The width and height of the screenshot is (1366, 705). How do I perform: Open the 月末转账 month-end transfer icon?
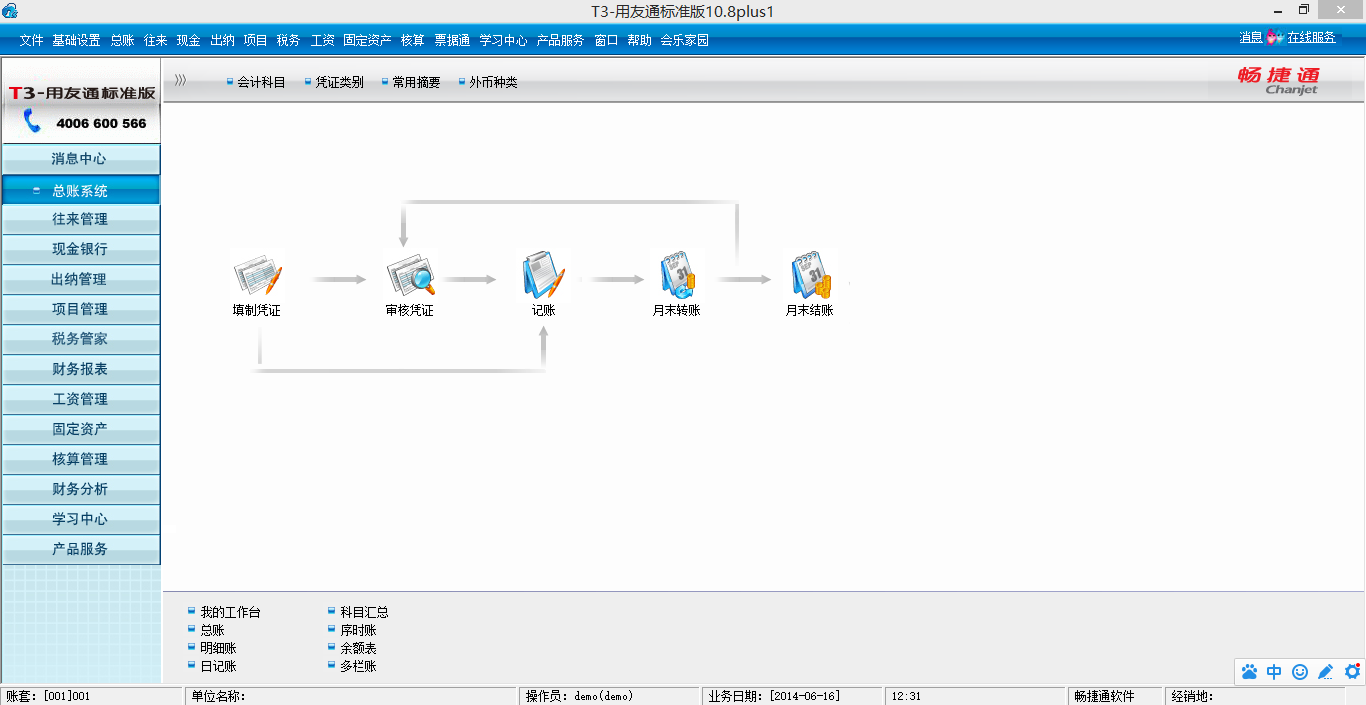click(677, 275)
